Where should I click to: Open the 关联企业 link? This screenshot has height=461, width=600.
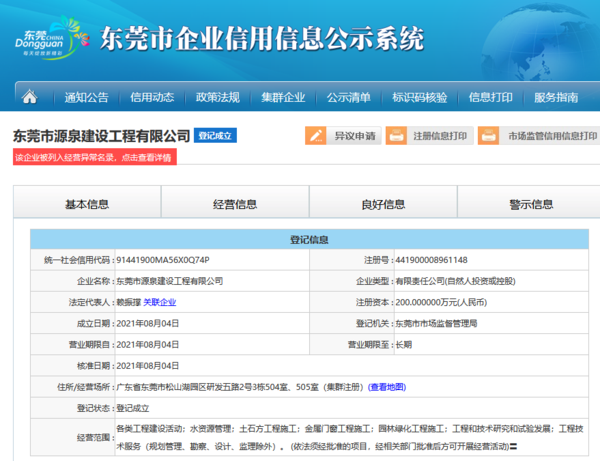[160, 302]
